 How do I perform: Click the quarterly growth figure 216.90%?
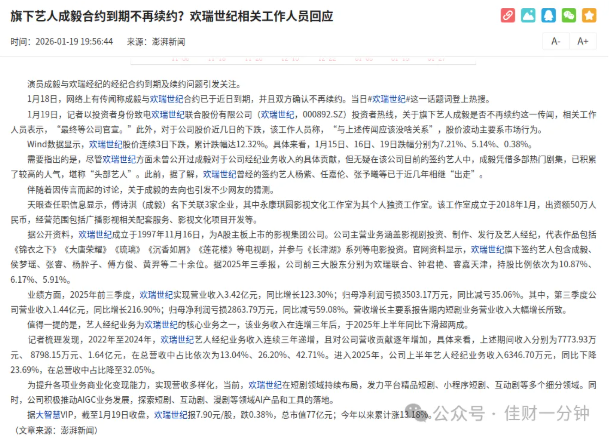(x=143, y=310)
